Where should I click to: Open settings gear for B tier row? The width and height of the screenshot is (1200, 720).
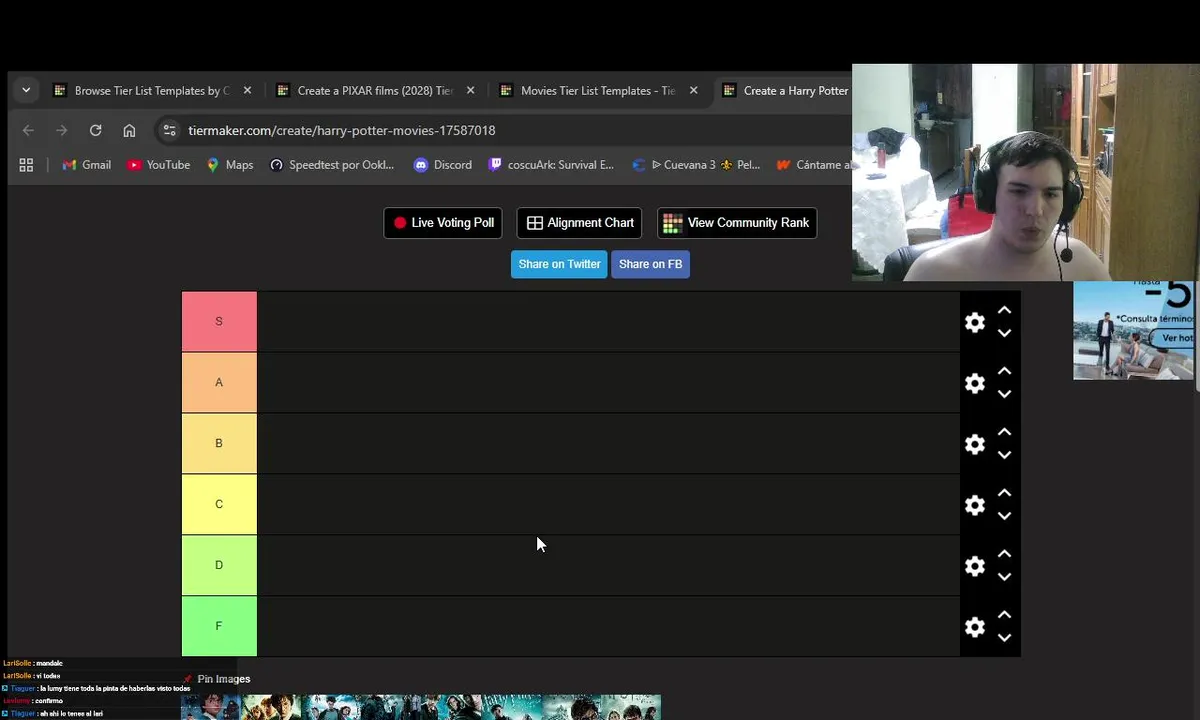click(x=975, y=444)
